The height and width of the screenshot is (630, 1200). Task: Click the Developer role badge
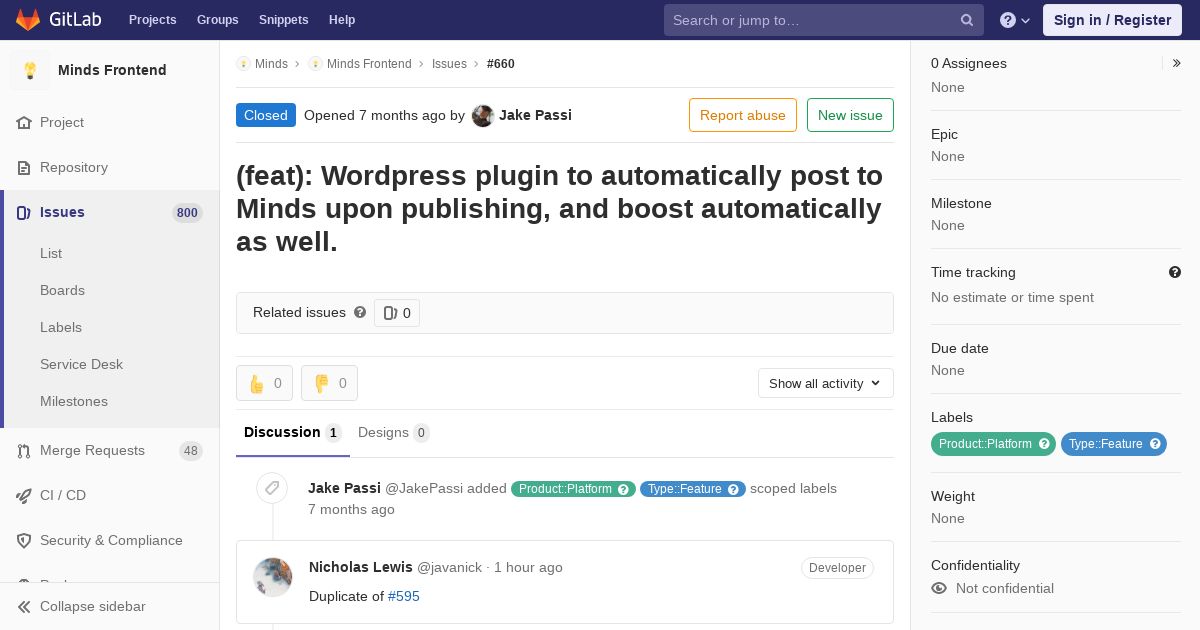pyautogui.click(x=837, y=568)
